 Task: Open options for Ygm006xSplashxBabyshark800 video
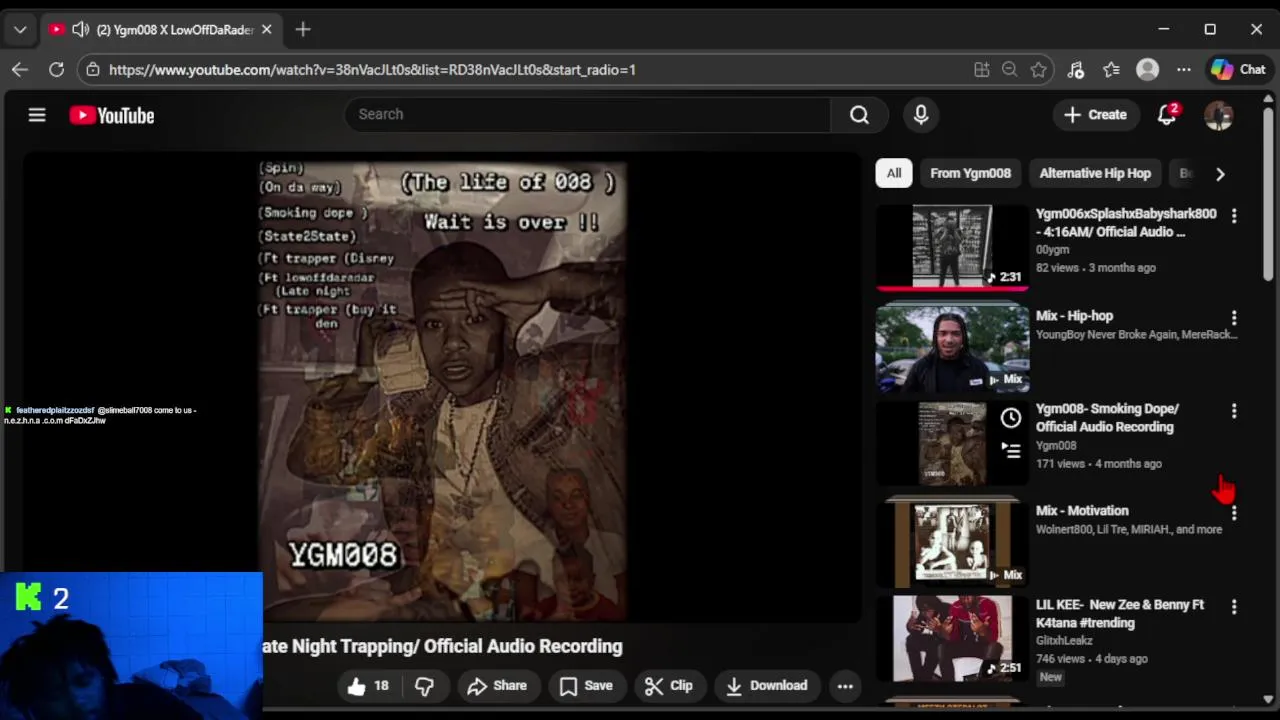coord(1234,216)
